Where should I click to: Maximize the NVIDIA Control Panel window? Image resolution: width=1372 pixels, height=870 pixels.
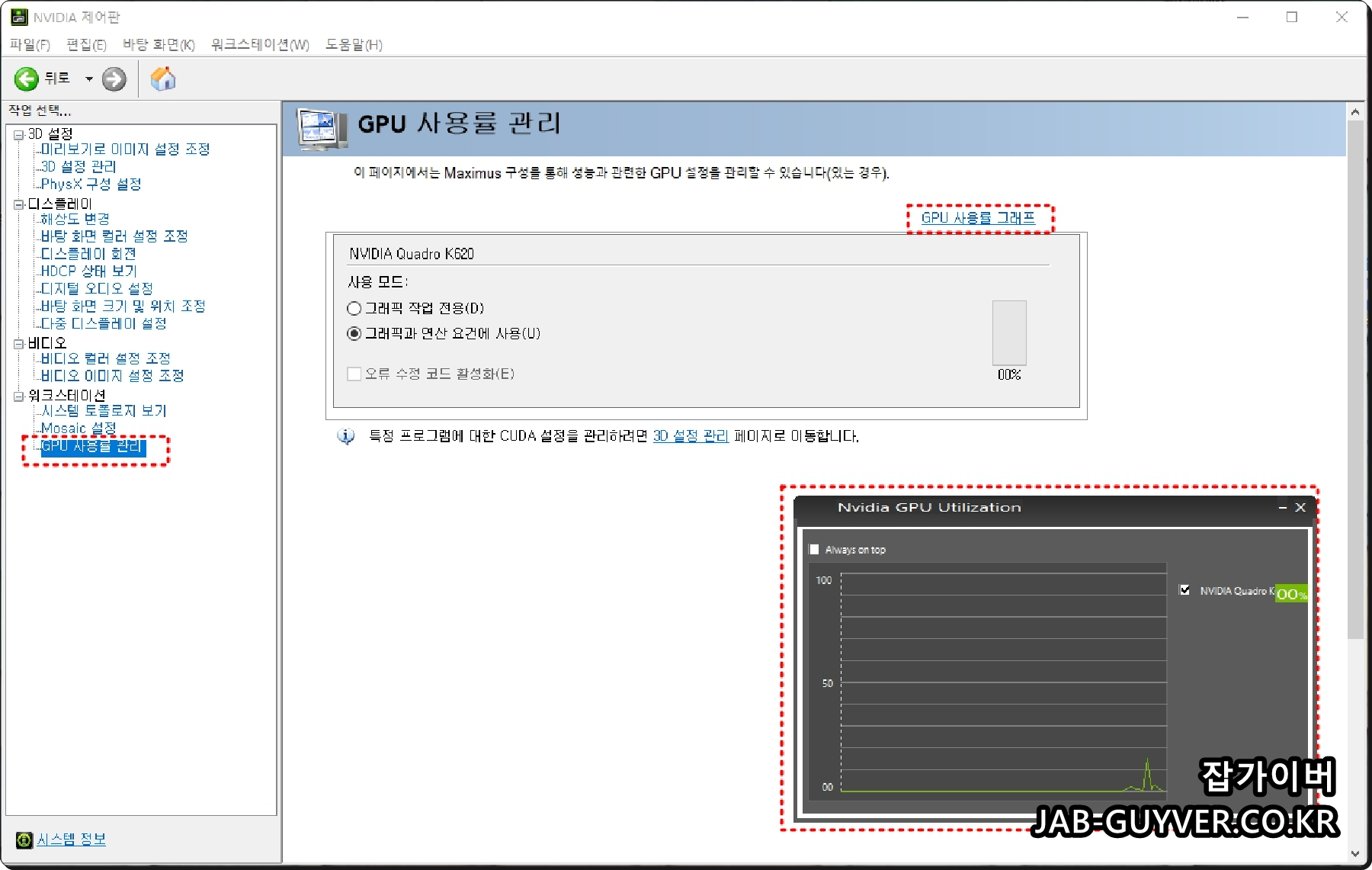point(1292,17)
